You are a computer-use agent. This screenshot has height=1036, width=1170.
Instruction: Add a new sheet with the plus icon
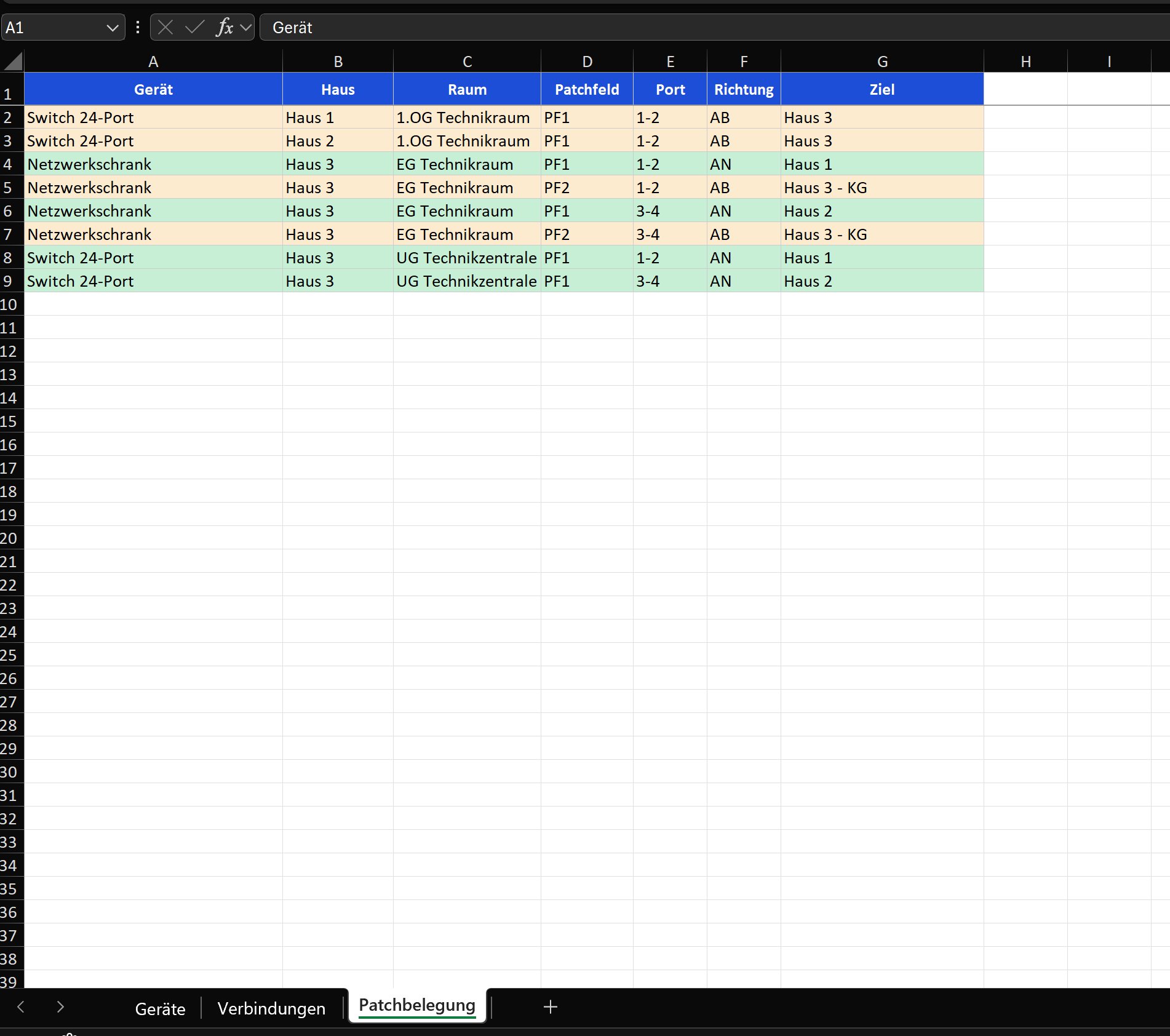pos(551,1006)
